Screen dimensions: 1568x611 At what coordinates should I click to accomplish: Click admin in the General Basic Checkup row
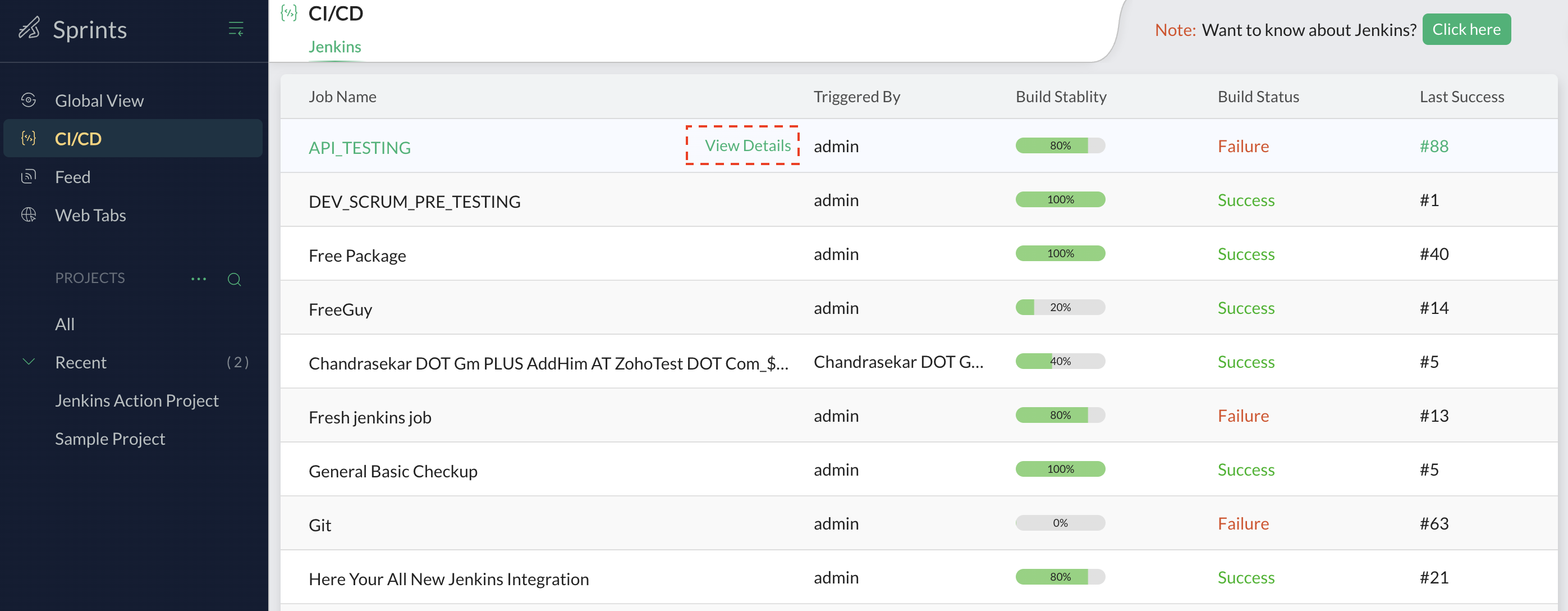pyautogui.click(x=836, y=469)
